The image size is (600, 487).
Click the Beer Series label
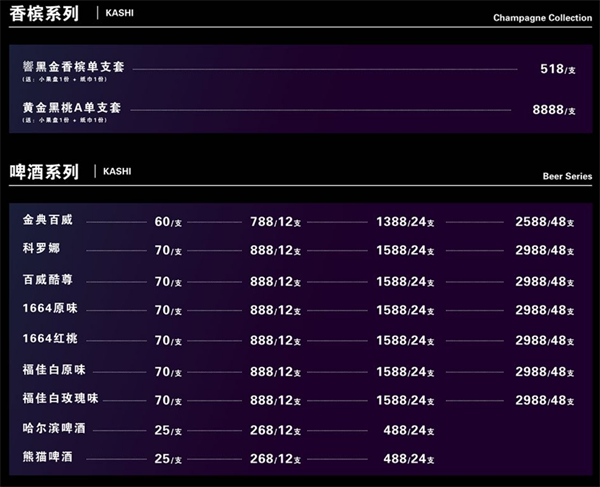[x=567, y=176]
